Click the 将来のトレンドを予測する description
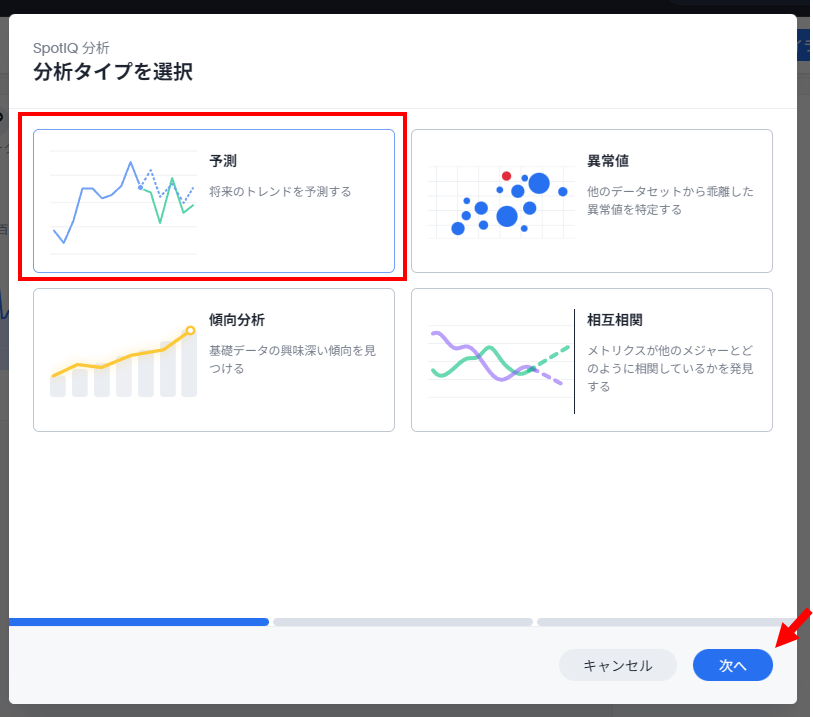The image size is (813, 717). click(x=280, y=191)
